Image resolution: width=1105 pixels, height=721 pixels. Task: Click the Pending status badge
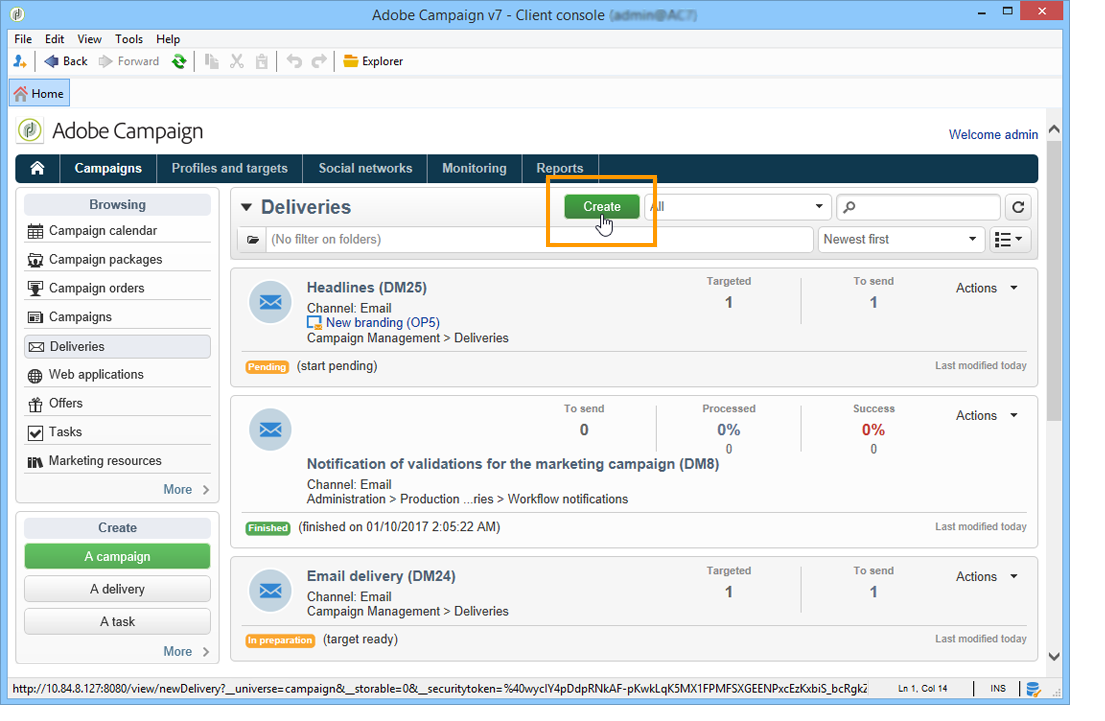[x=267, y=367]
